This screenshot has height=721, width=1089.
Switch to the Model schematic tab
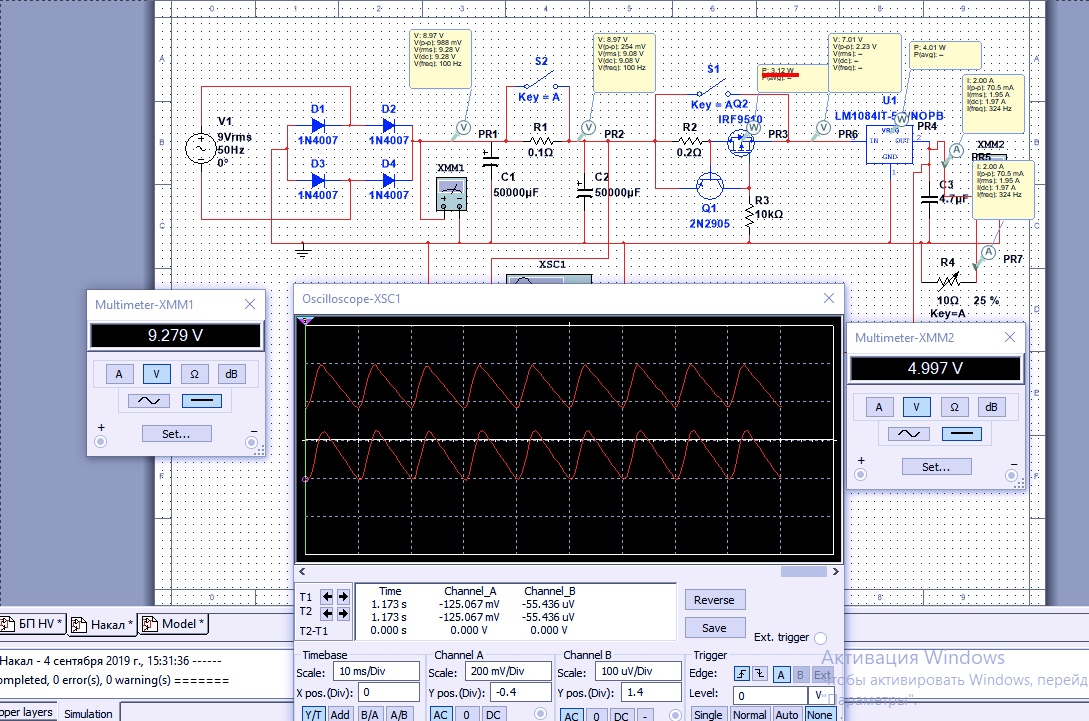(173, 624)
